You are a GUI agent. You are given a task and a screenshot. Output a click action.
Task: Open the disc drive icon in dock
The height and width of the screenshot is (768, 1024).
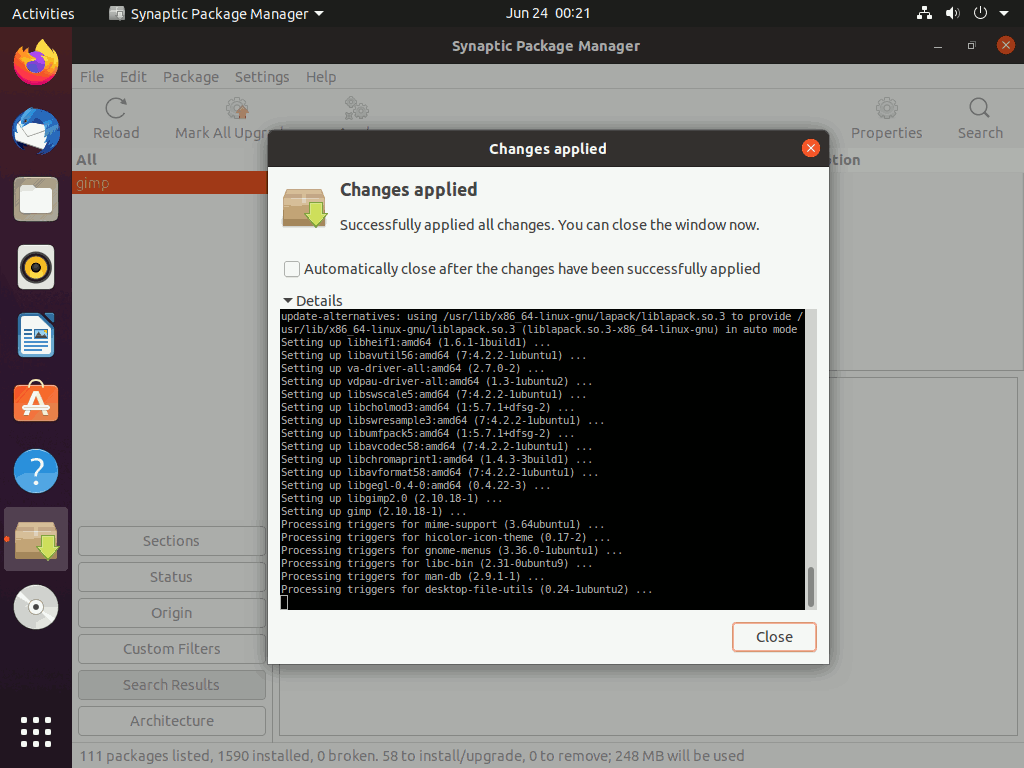[x=36, y=607]
